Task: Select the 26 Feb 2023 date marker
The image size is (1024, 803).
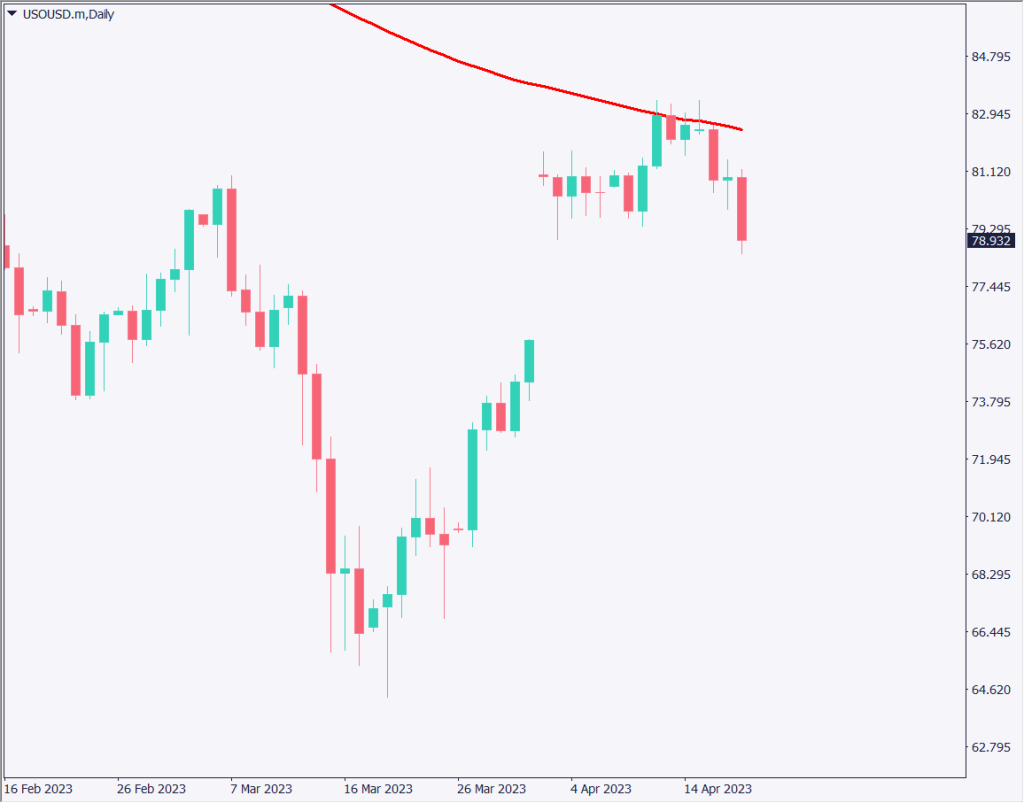Action: [x=151, y=788]
